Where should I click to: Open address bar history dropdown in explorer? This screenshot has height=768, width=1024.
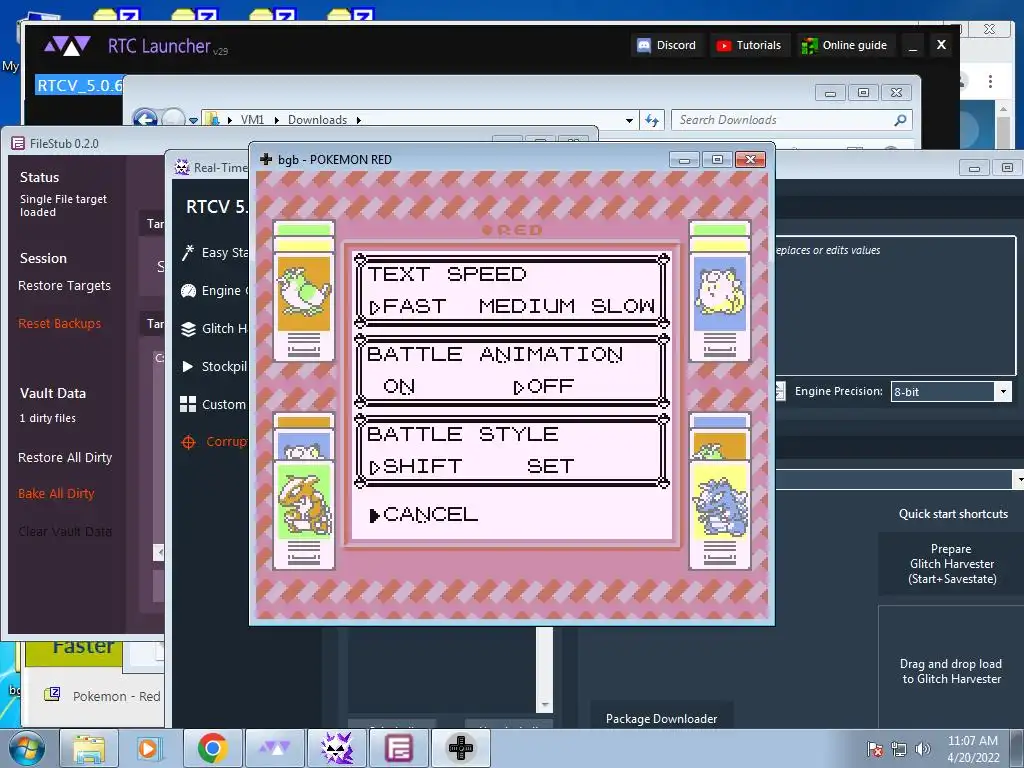point(629,120)
